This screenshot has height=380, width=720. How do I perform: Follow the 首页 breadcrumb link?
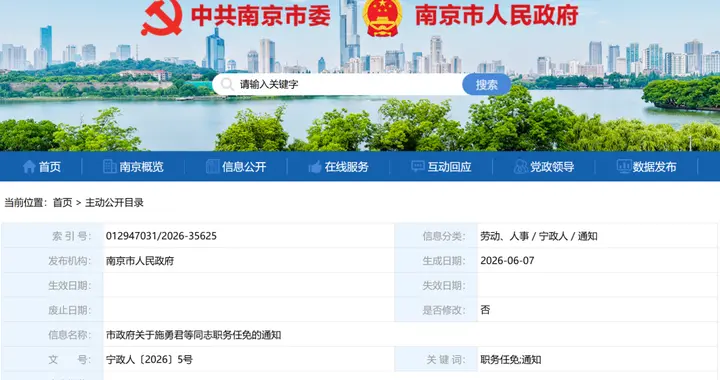coord(62,202)
